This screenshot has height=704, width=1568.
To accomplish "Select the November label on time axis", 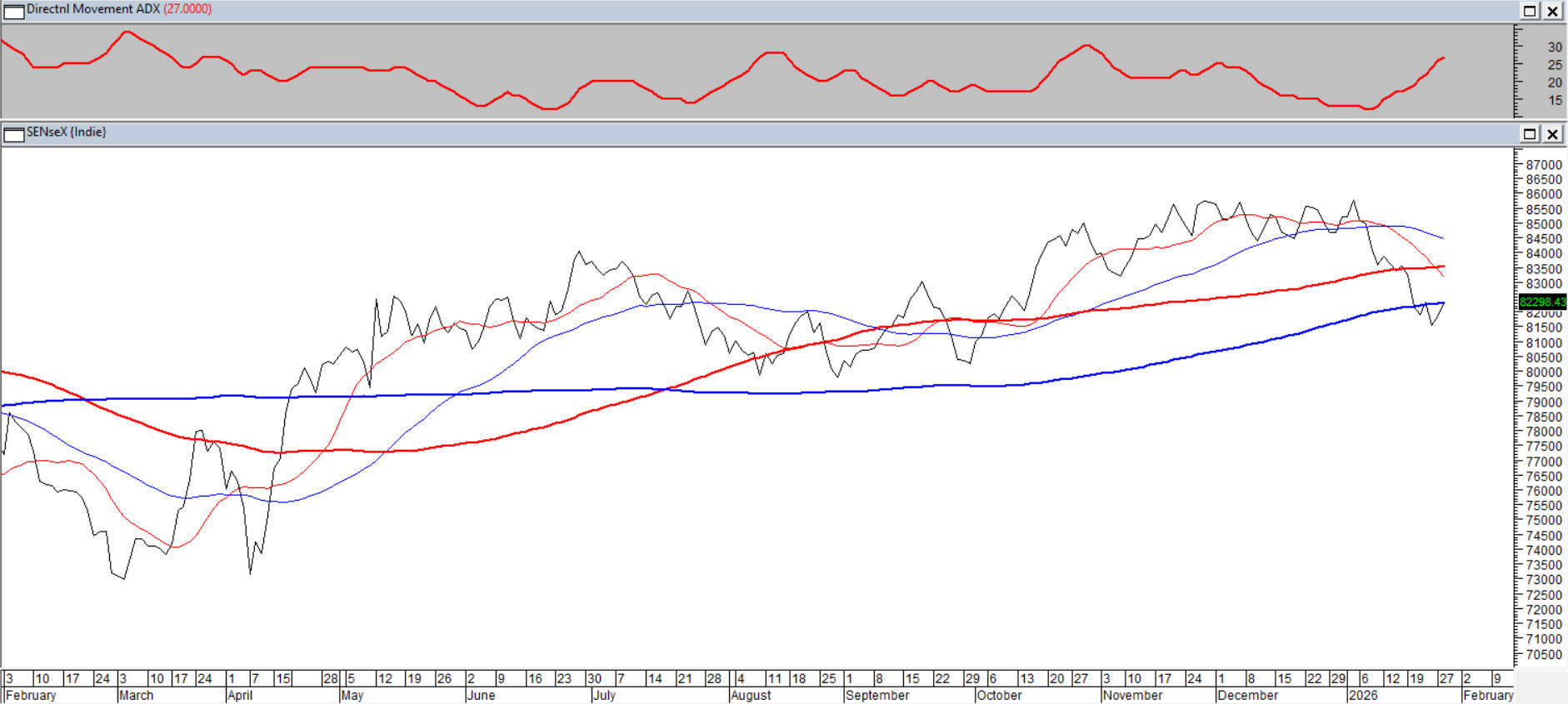I will coord(1132,696).
